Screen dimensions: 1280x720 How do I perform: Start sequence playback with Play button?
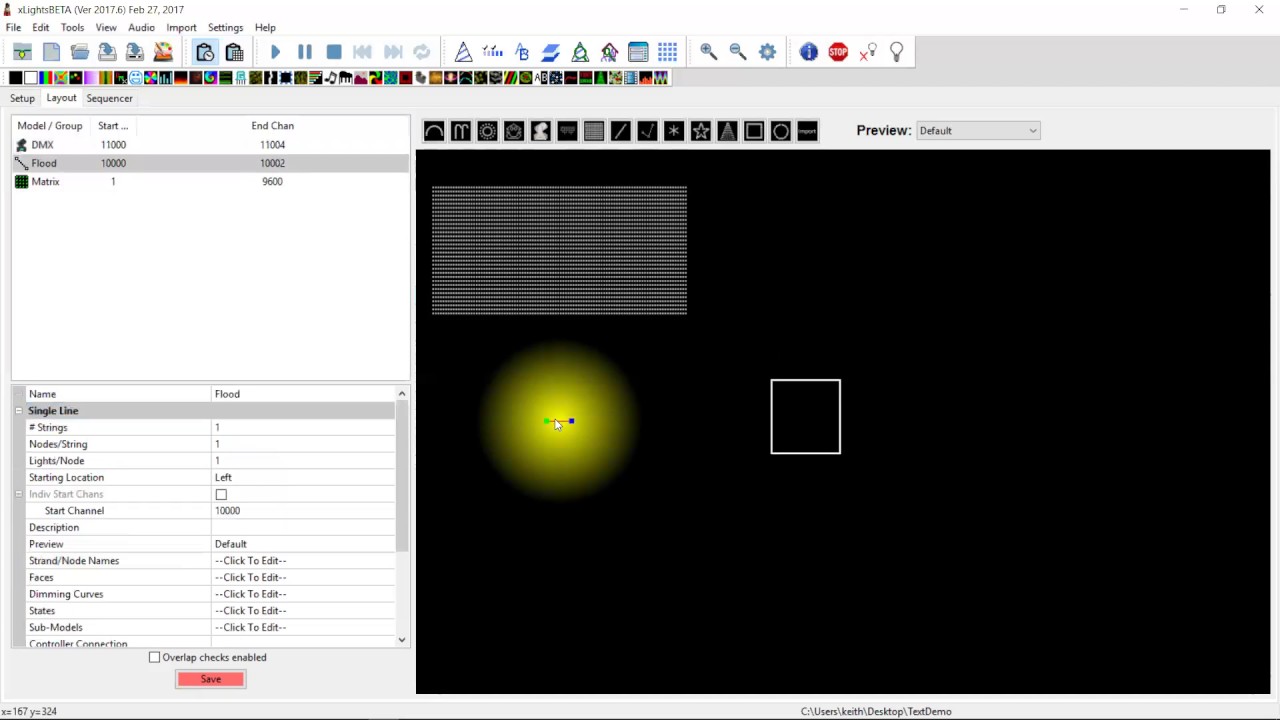[x=276, y=52]
